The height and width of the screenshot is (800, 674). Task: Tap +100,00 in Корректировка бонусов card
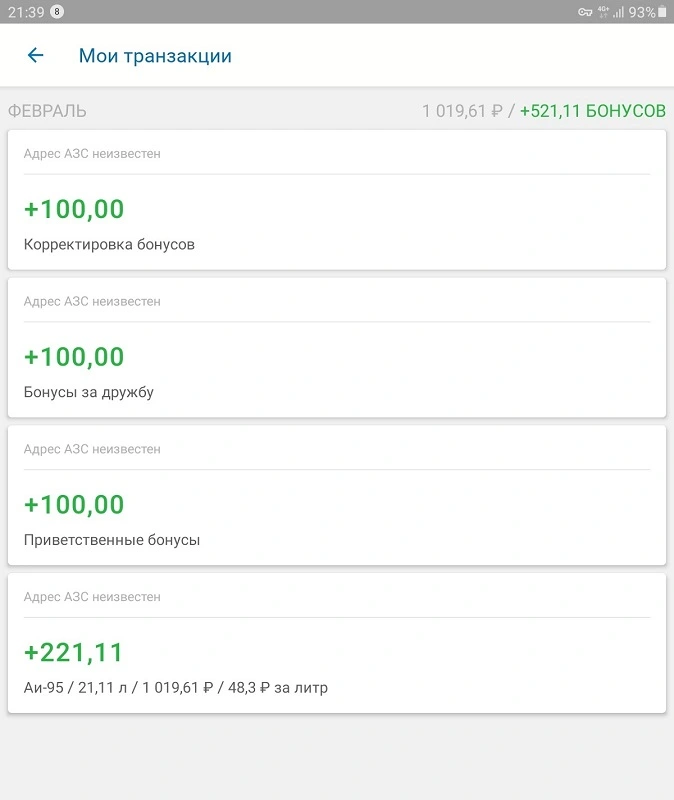click(x=74, y=209)
